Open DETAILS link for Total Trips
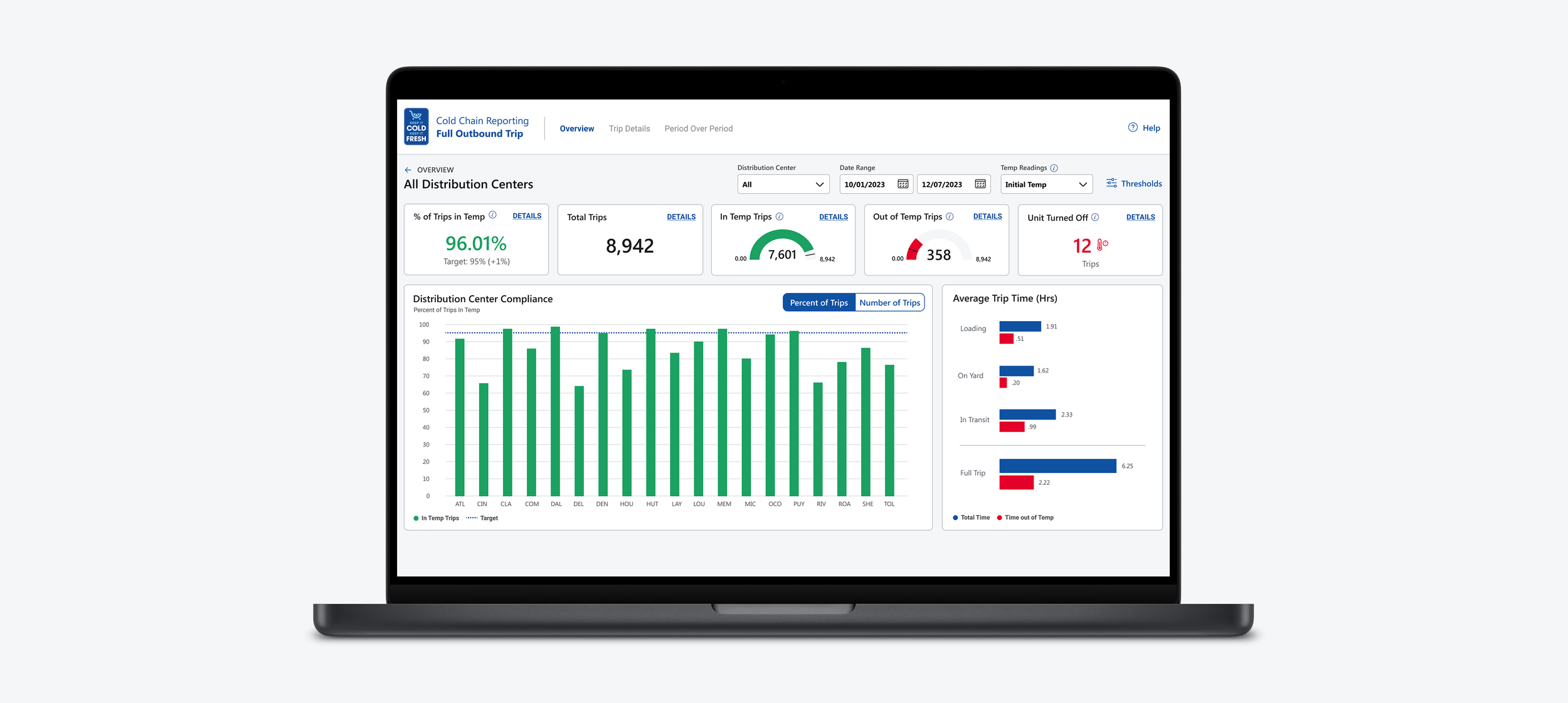The width and height of the screenshot is (1568, 703). pyautogui.click(x=681, y=217)
